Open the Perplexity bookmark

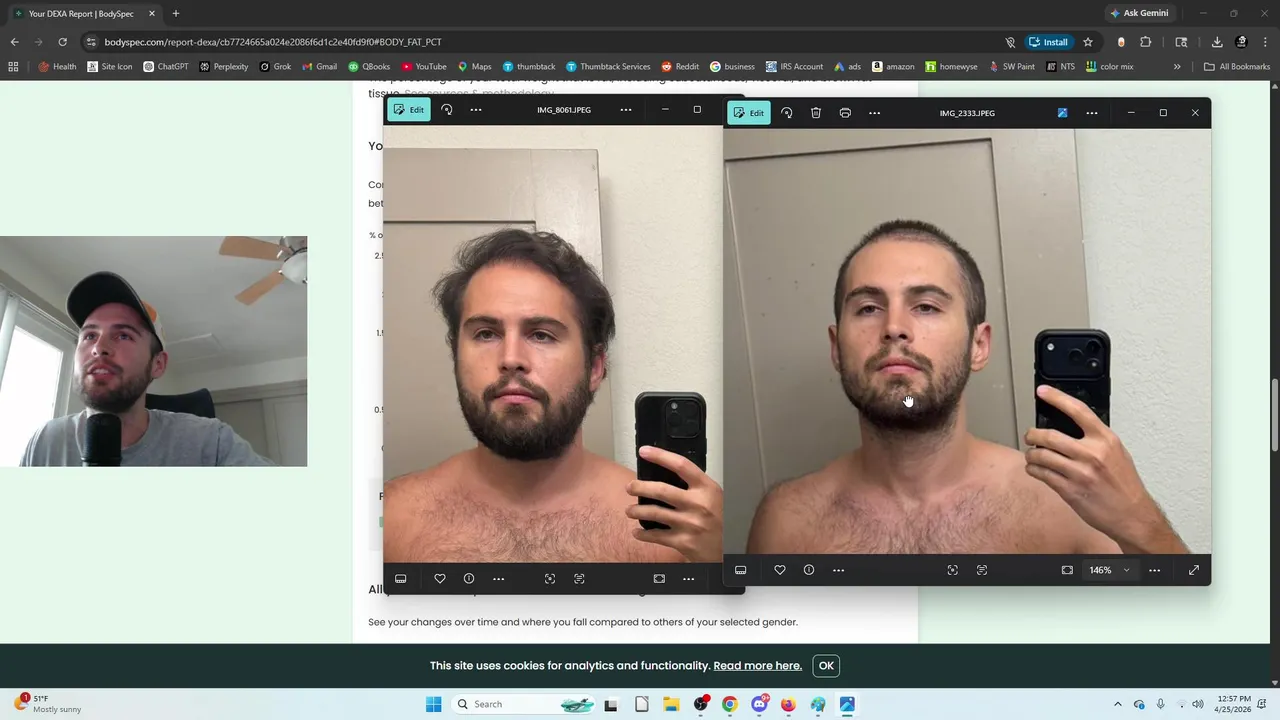[x=224, y=67]
